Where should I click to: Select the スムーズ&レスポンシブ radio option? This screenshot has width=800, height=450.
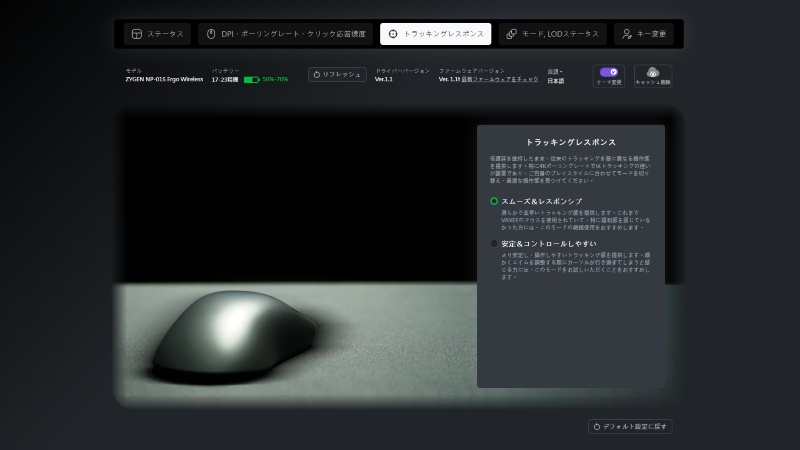coord(494,201)
